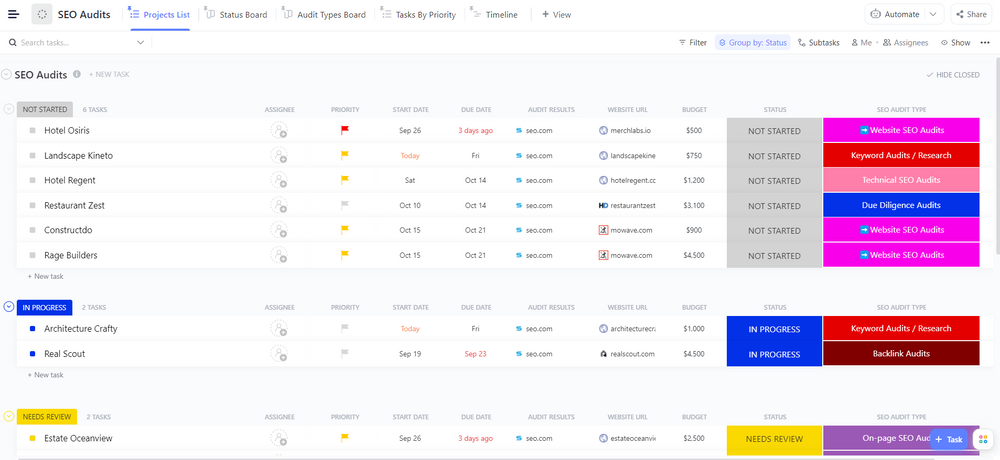Click the Share button
1000x460 pixels.
click(971, 14)
